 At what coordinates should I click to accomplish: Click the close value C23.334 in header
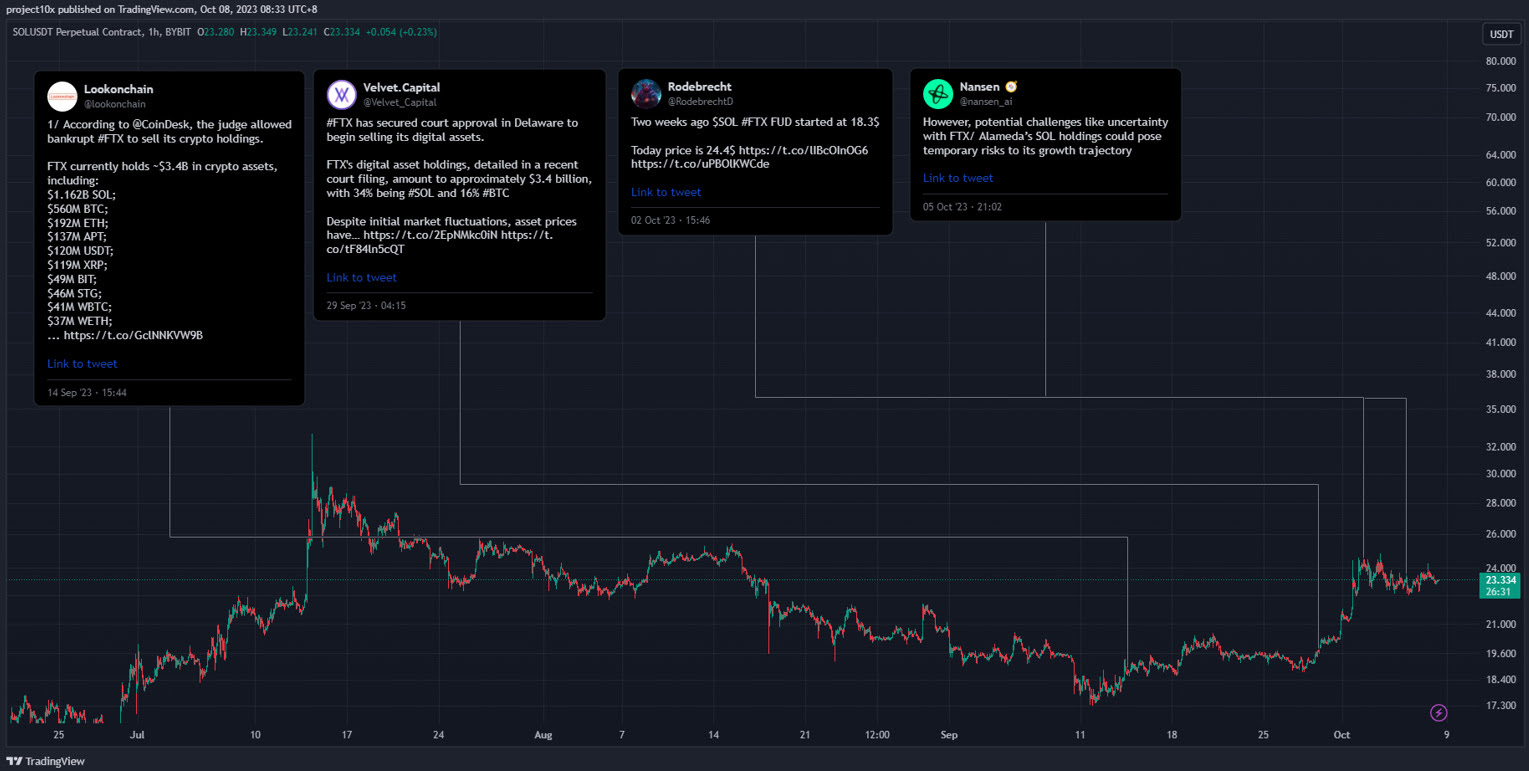click(343, 32)
